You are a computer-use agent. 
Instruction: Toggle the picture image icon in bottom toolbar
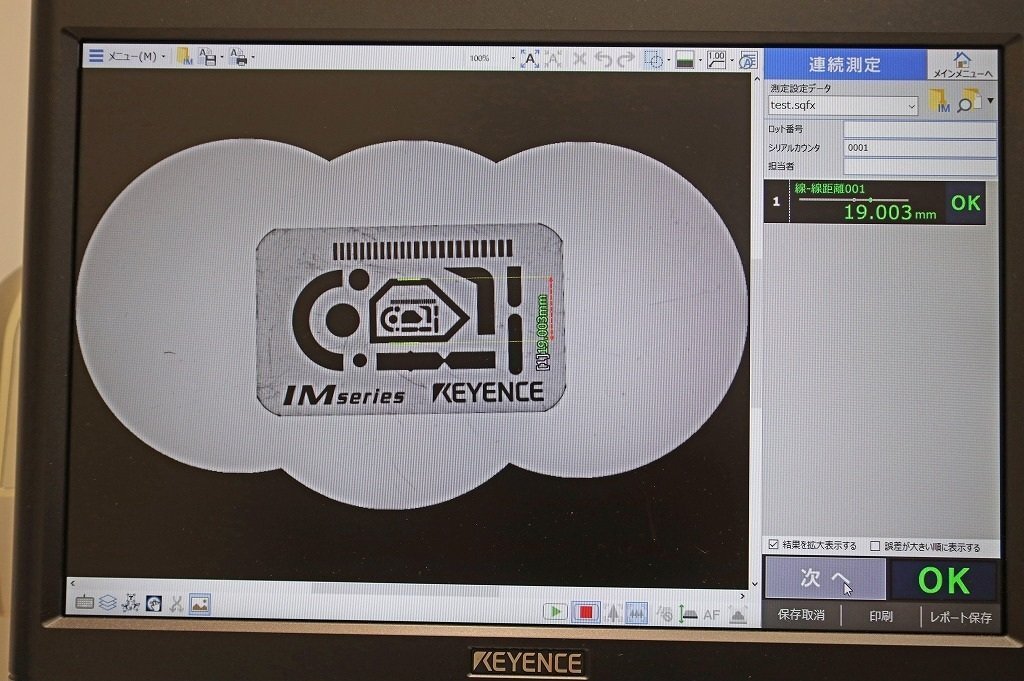click(x=200, y=605)
